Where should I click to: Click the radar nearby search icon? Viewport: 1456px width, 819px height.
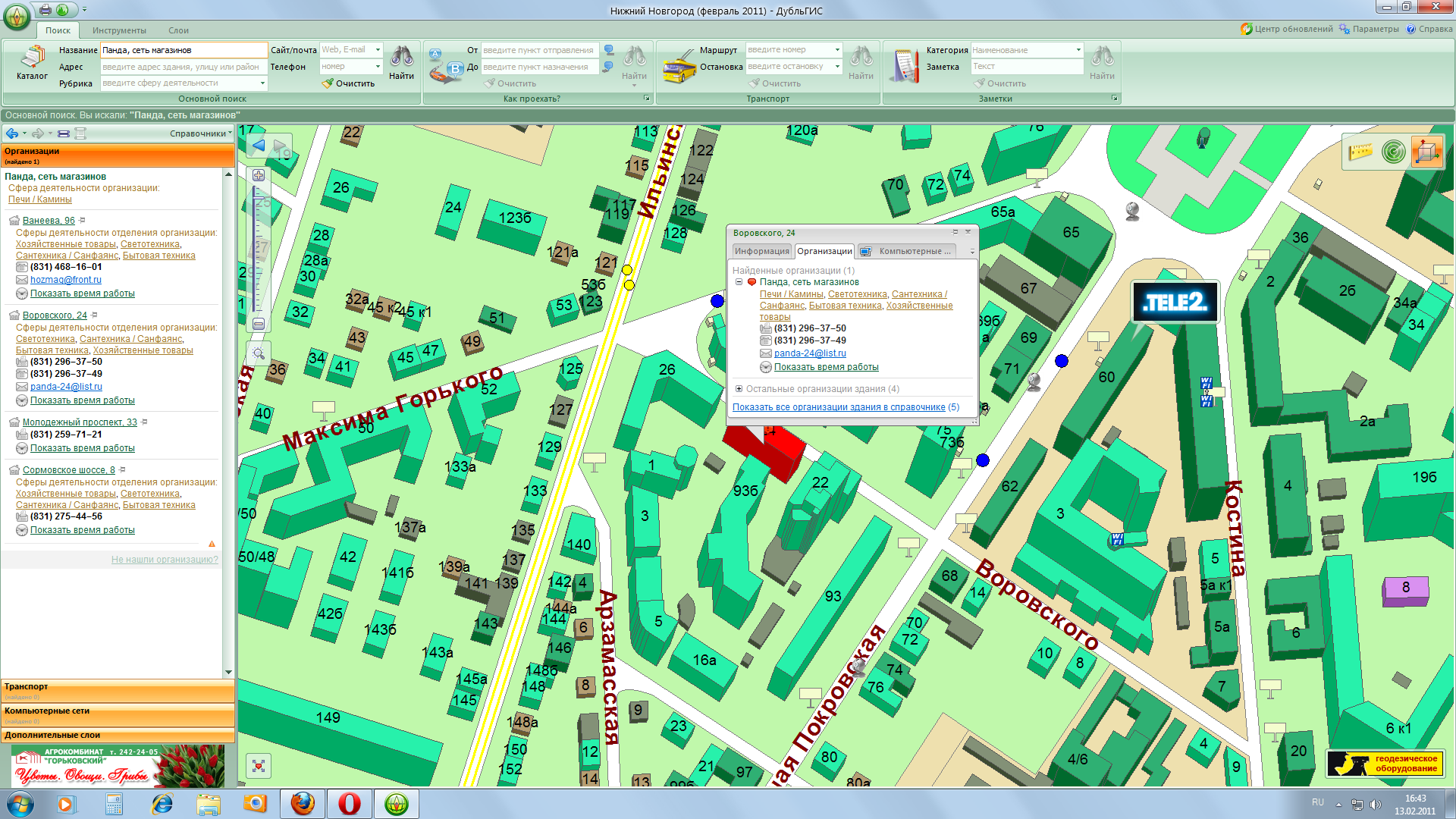(x=1393, y=152)
